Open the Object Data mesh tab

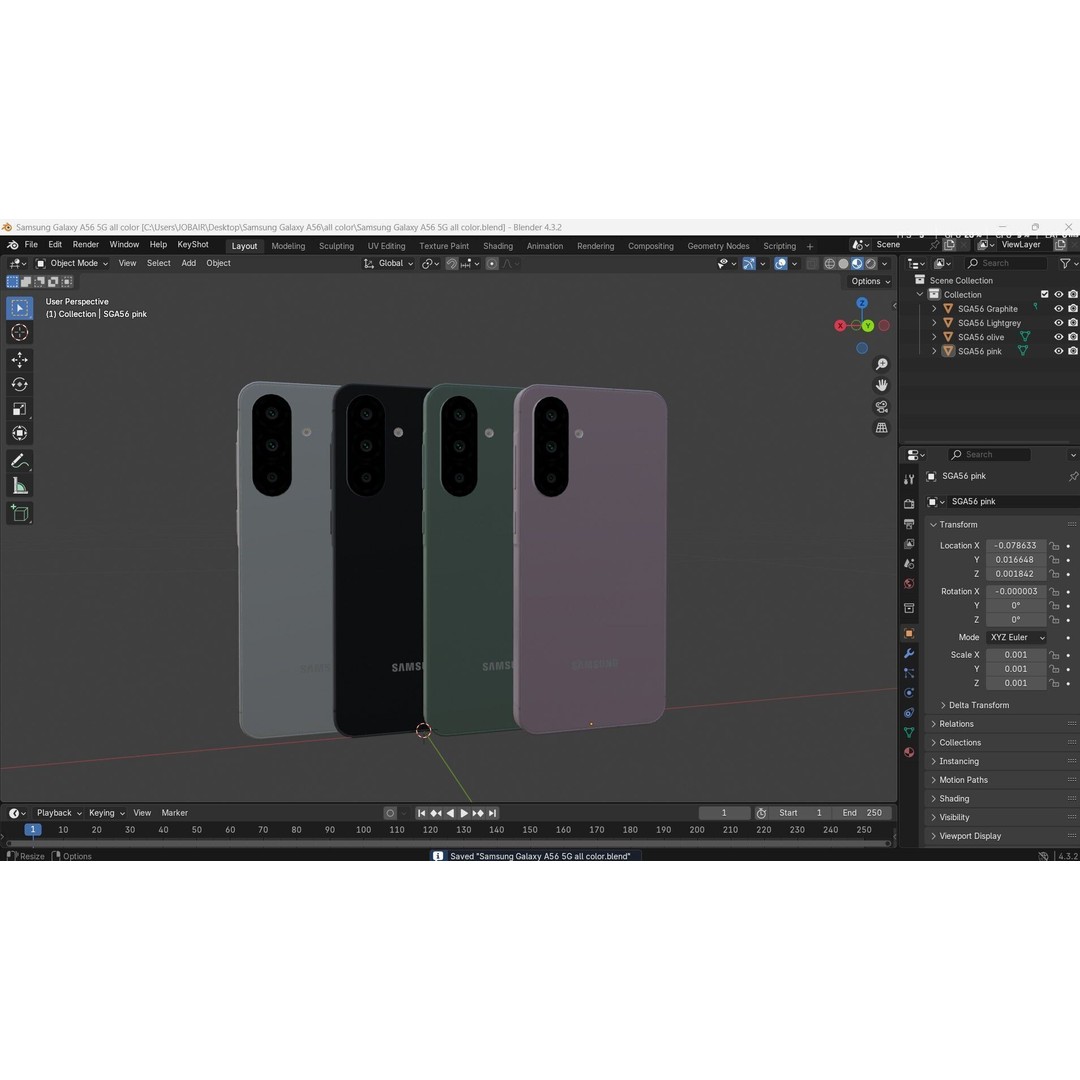point(909,732)
